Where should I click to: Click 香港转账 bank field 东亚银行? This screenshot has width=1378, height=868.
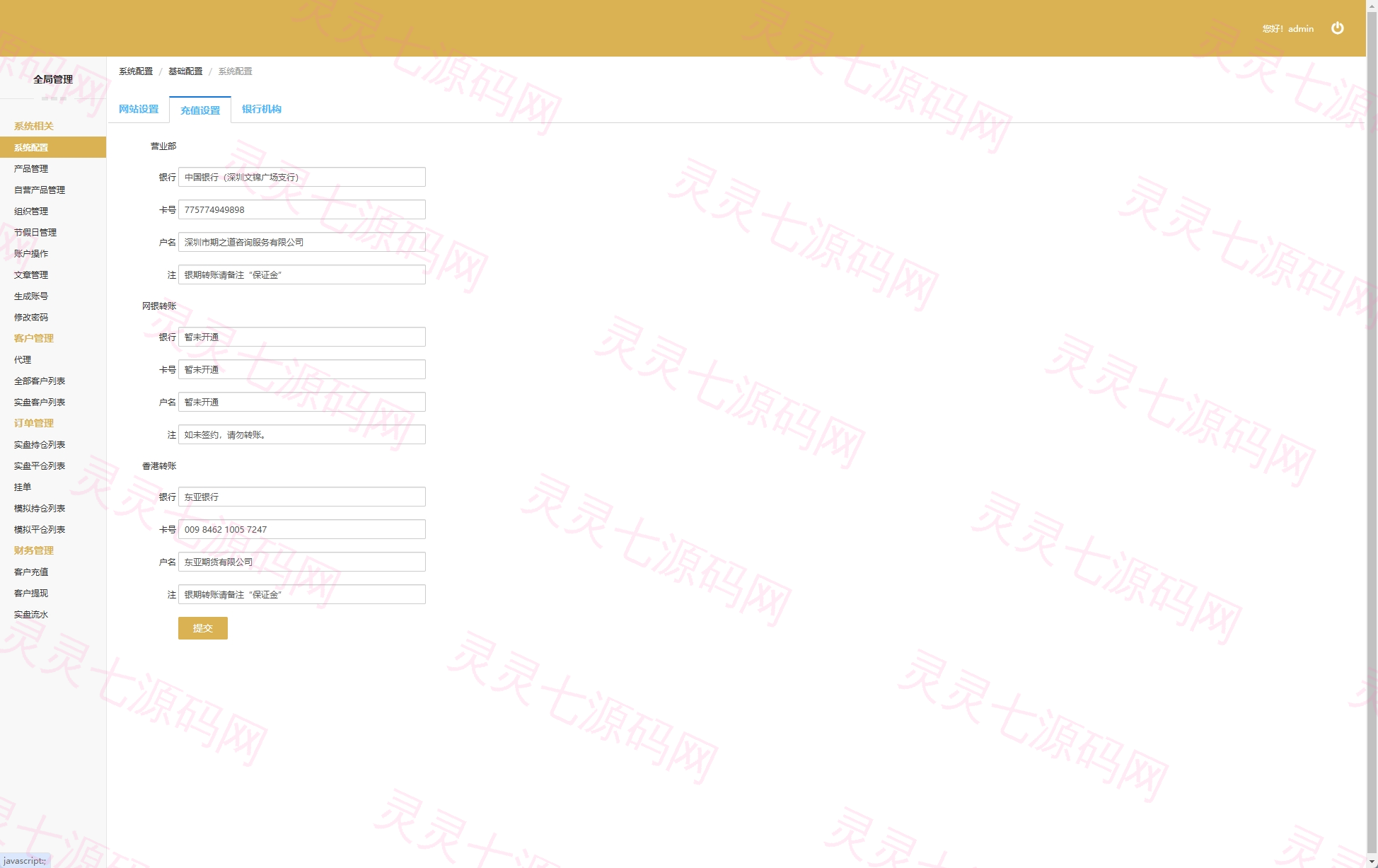[x=302, y=497]
